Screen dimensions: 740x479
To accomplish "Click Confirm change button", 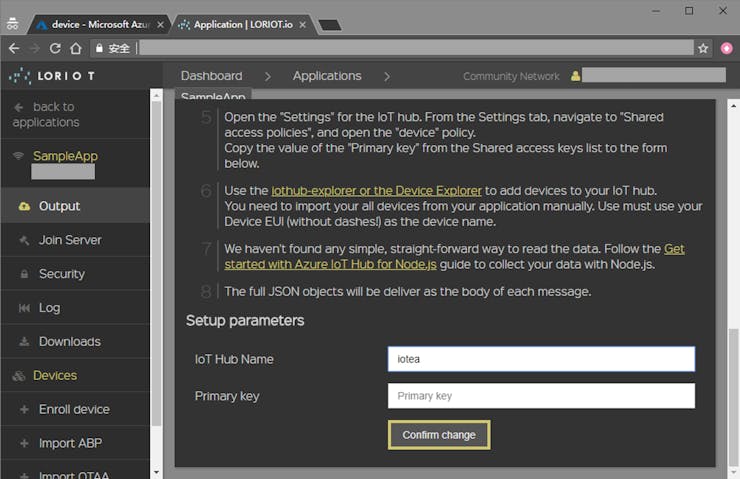I will pyautogui.click(x=439, y=435).
